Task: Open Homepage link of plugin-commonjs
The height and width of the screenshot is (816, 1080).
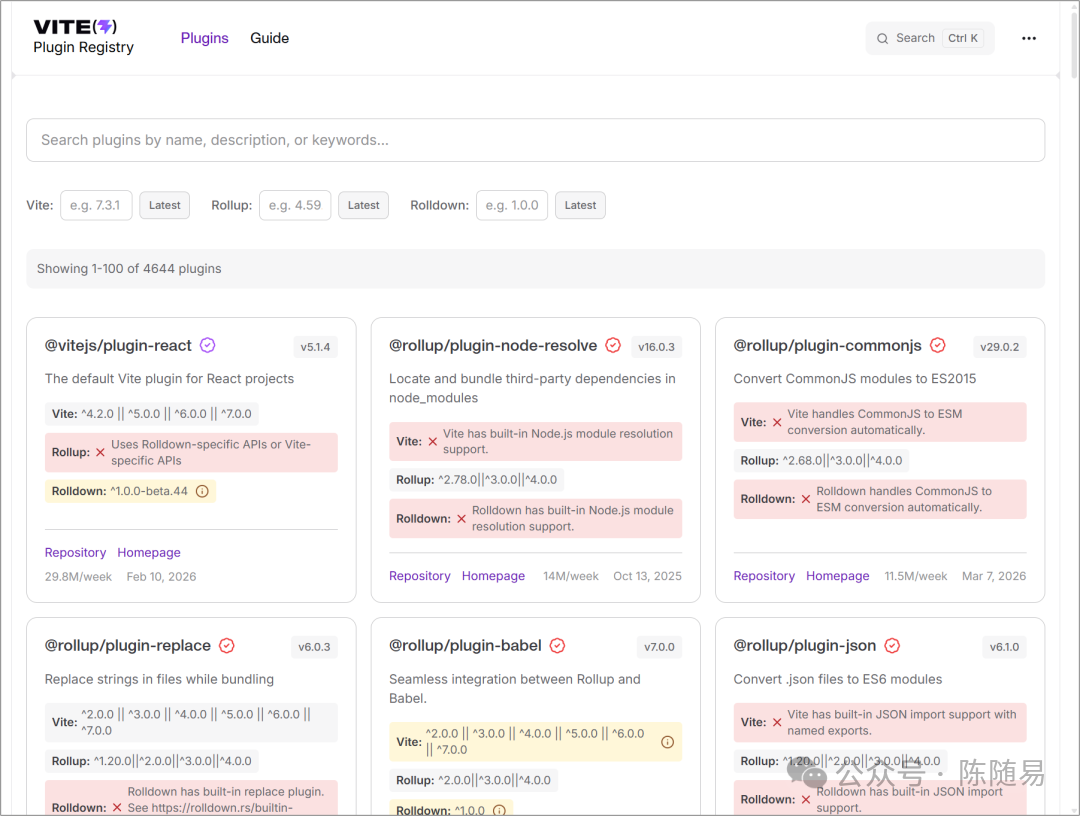Action: [838, 576]
